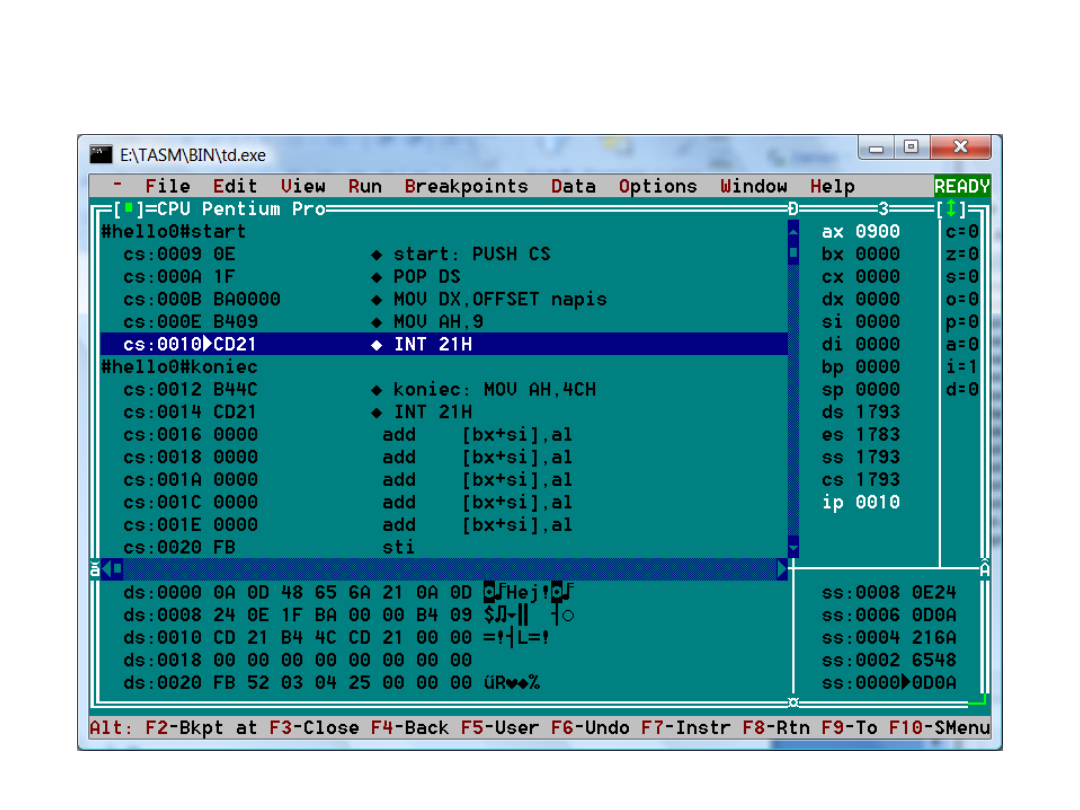Open the system menu dash icon
This screenshot has width=1080, height=810.
click(117, 186)
